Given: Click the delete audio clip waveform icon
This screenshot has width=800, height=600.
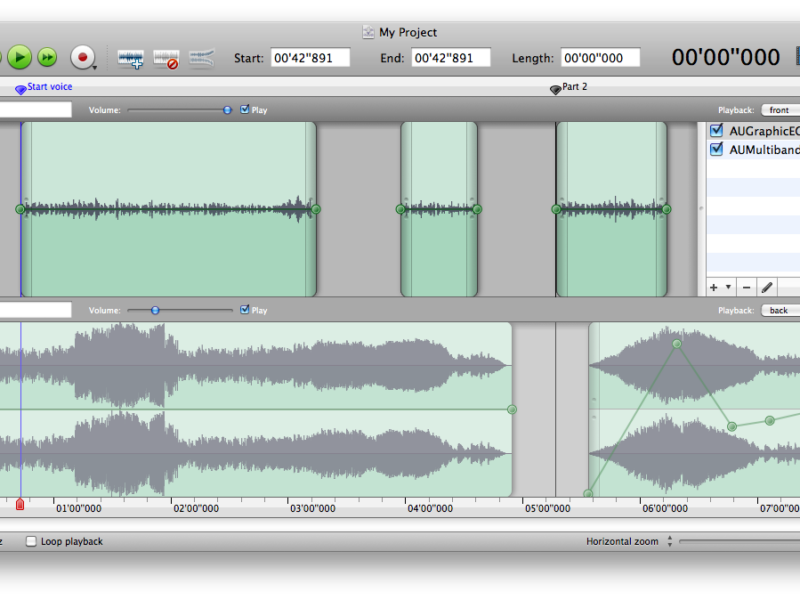Looking at the screenshot, I should 166,59.
